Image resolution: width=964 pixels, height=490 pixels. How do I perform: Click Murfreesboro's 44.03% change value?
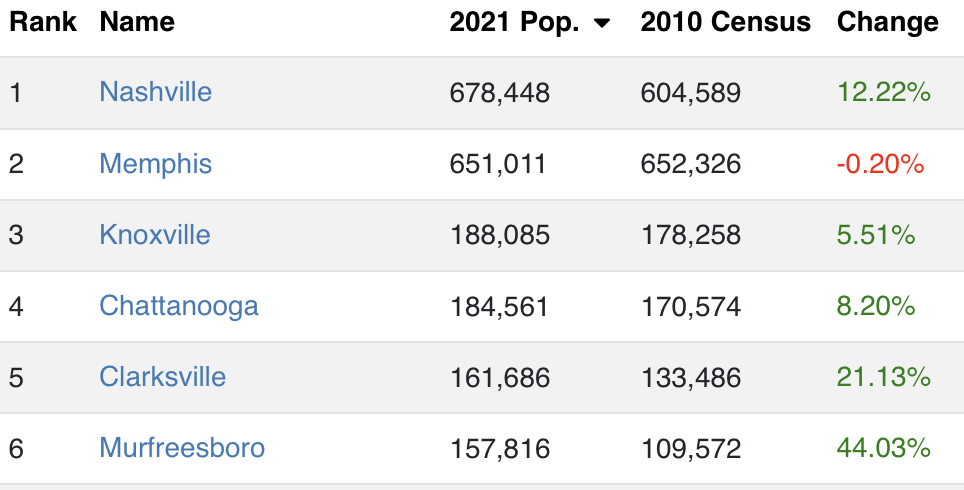coord(883,448)
